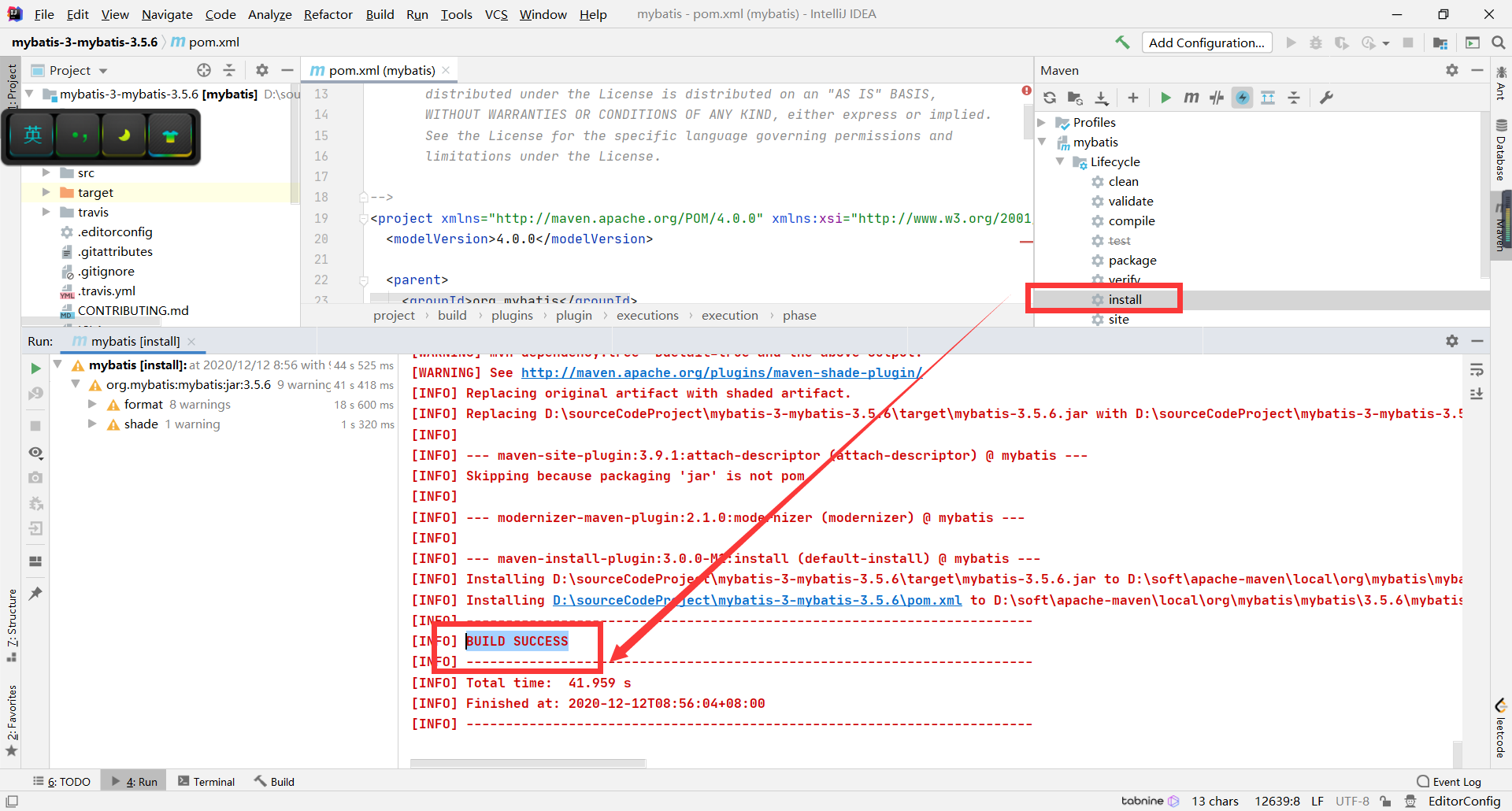Image resolution: width=1512 pixels, height=811 pixels.
Task: Add Maven Projects with the plus icon
Action: (1133, 98)
